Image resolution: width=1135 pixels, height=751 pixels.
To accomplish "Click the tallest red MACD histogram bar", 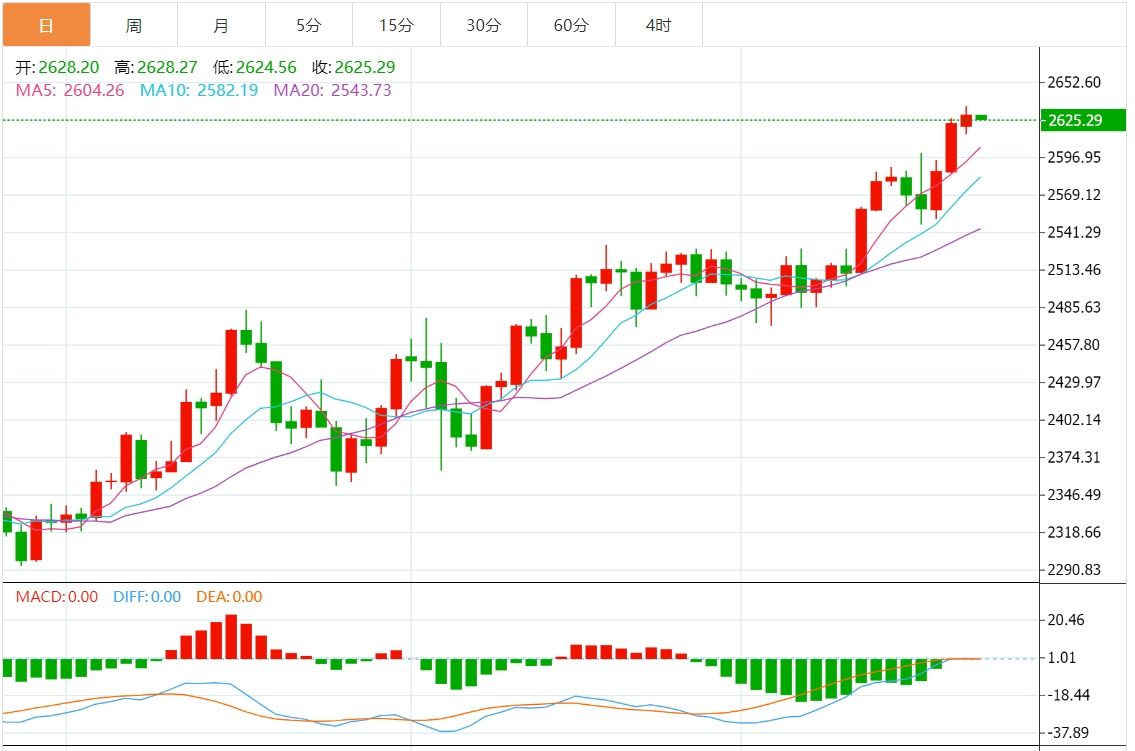I will 232,637.
